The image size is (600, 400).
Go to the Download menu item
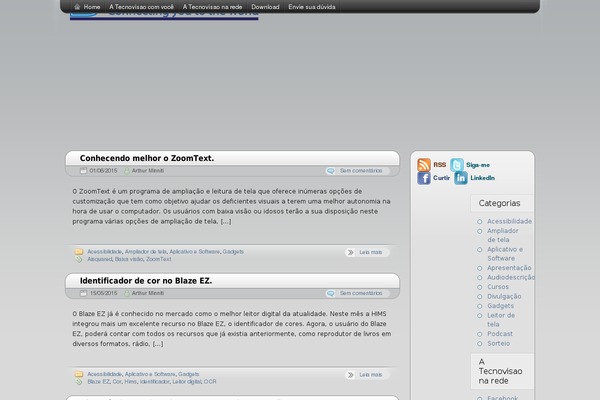point(265,7)
